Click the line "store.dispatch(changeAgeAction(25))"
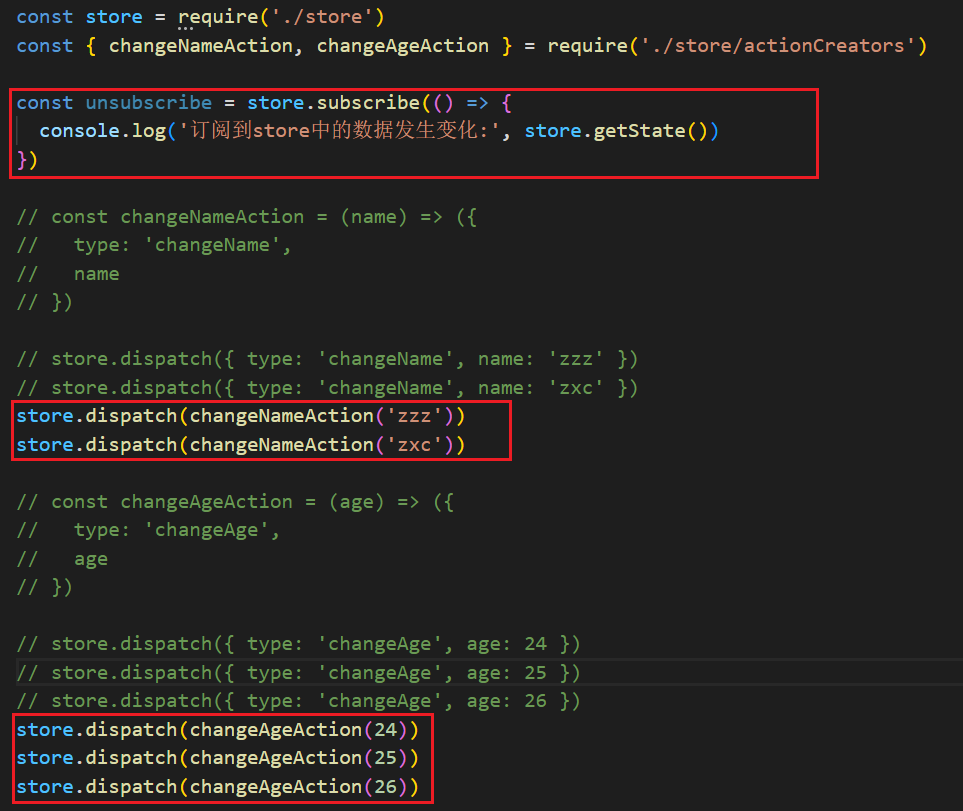The width and height of the screenshot is (963, 811). (x=217, y=758)
